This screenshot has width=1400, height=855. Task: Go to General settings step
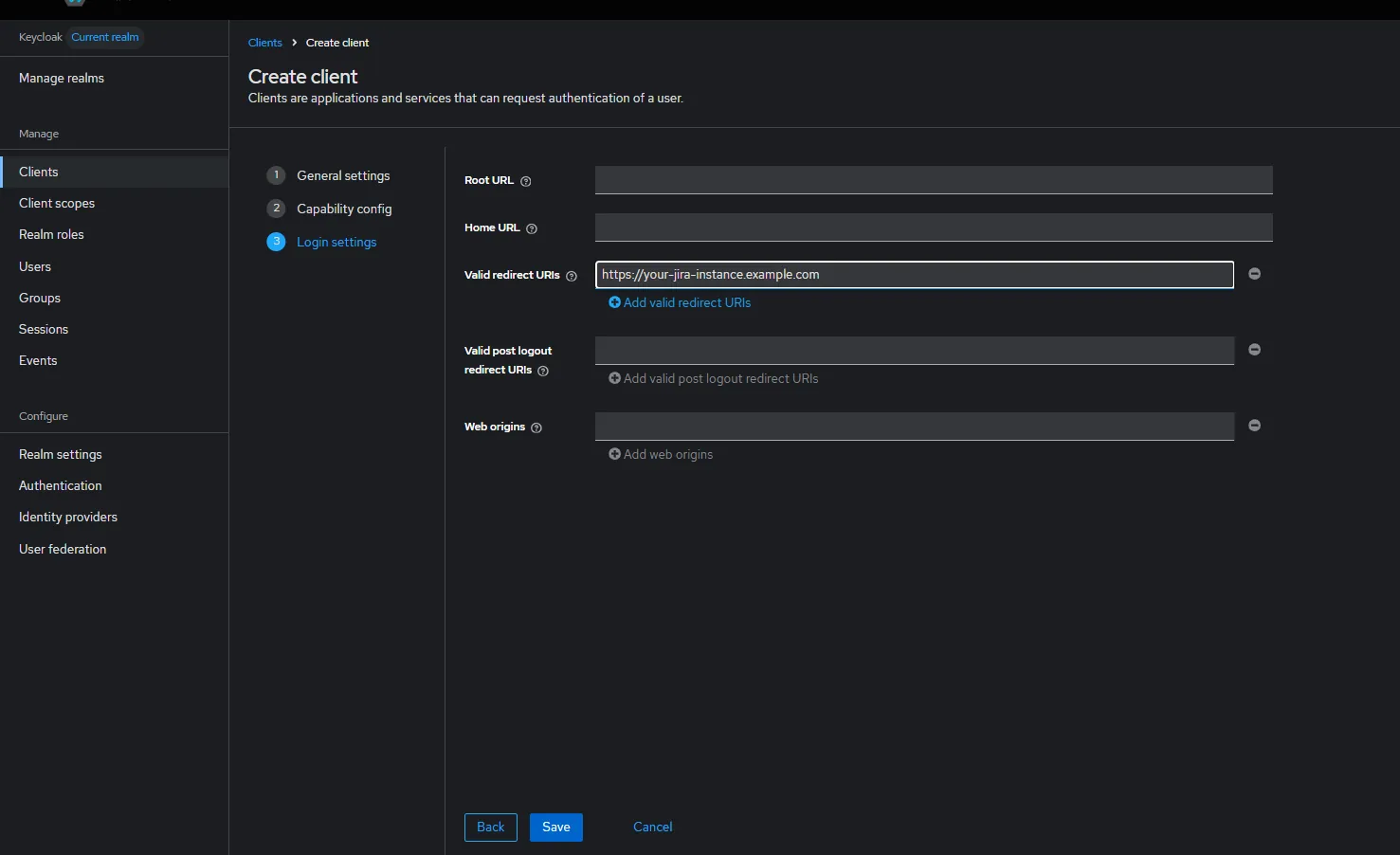[x=343, y=175]
